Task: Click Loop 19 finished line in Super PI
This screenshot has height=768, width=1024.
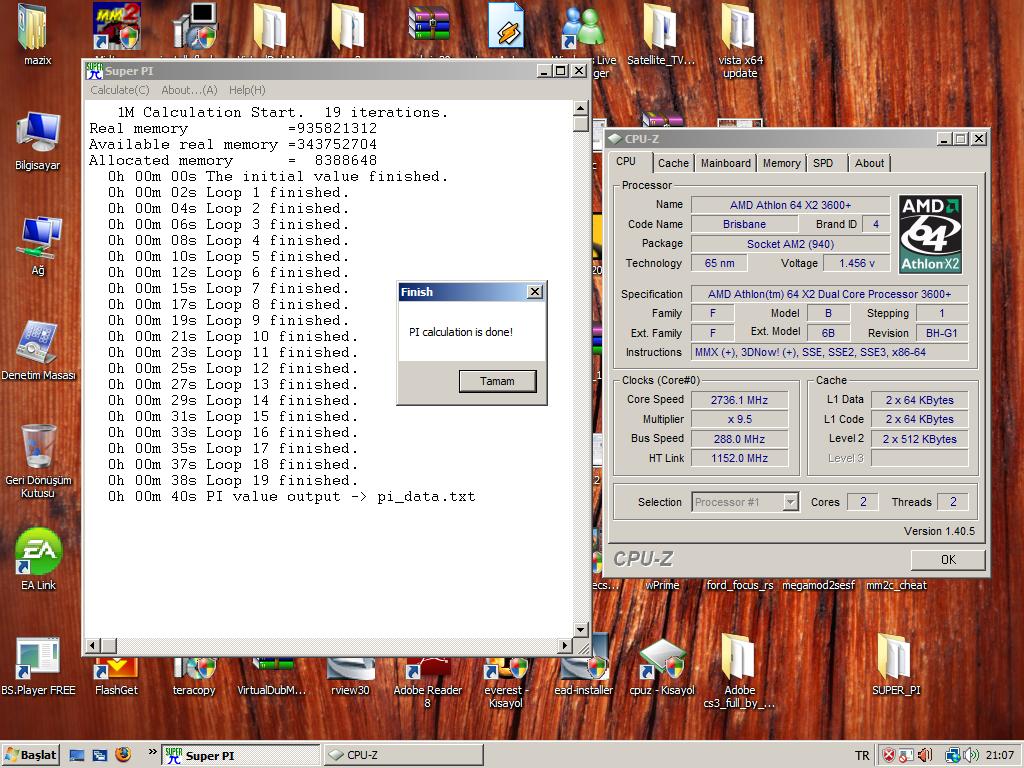Action: pos(233,481)
